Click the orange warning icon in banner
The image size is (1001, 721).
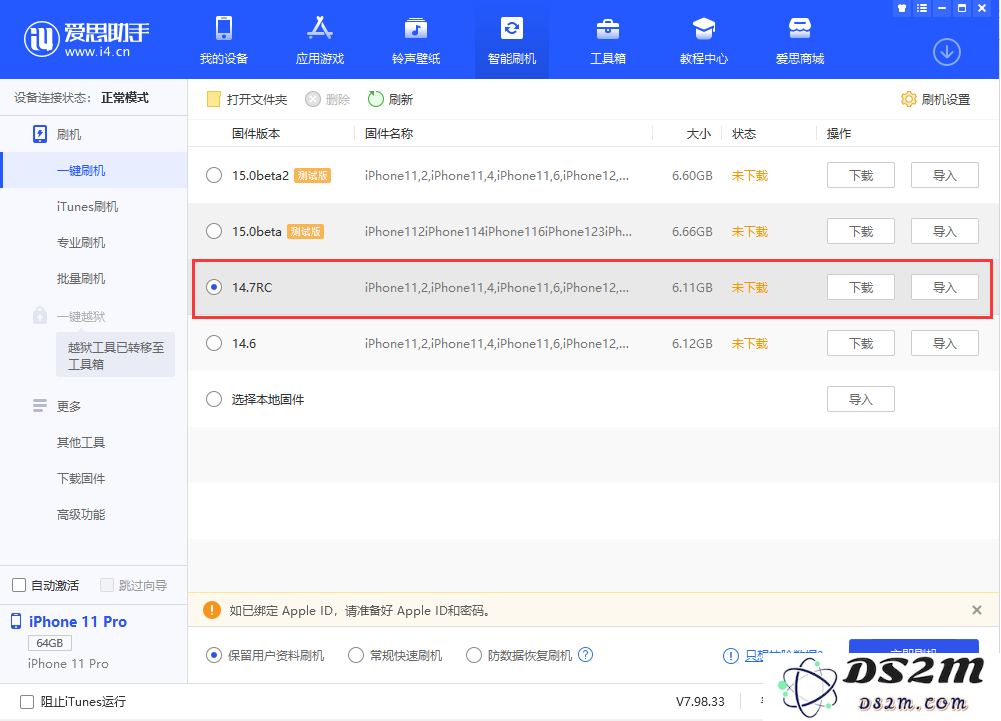point(211,610)
